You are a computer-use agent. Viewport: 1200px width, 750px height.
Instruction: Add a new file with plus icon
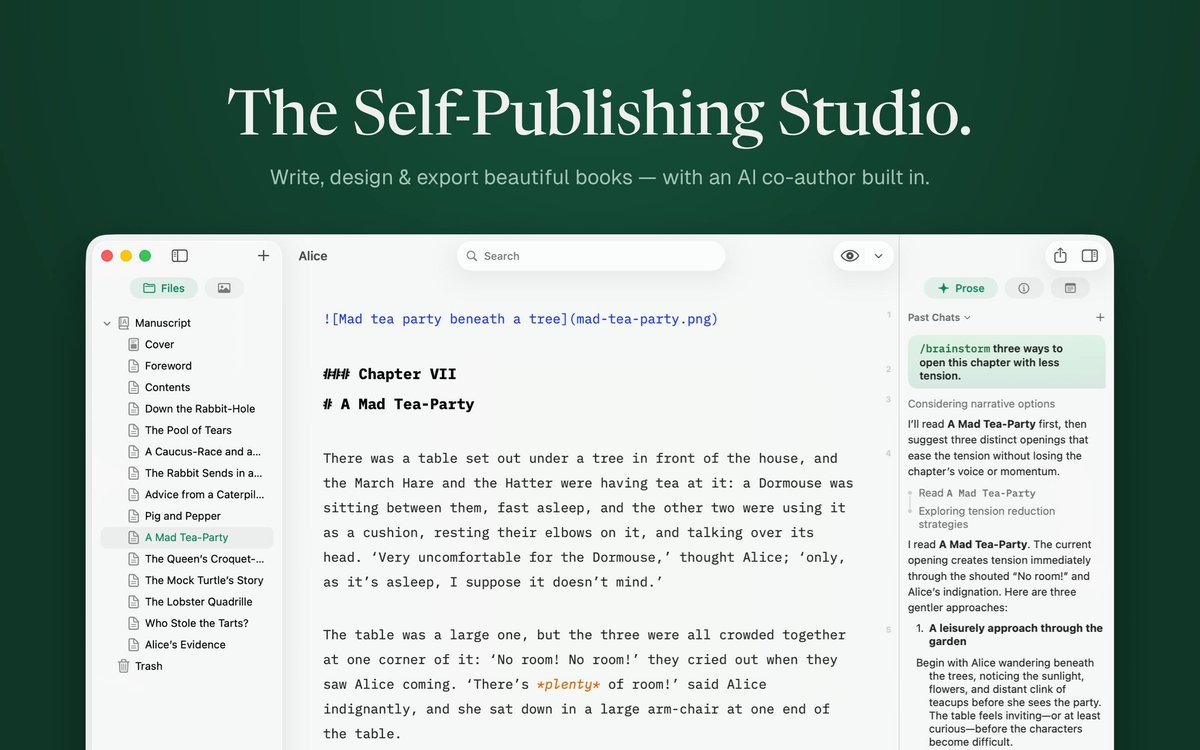263,256
